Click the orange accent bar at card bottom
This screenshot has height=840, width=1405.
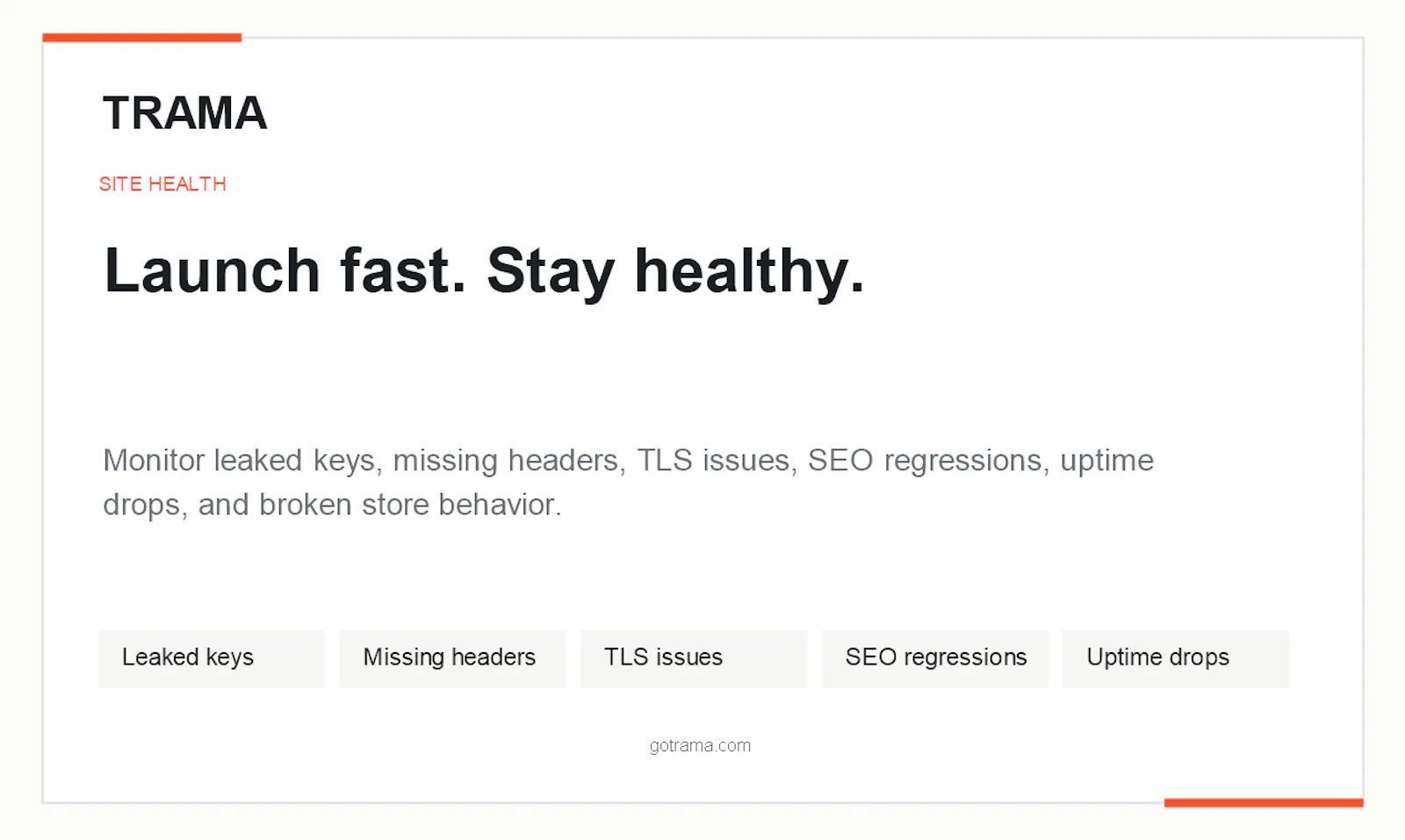point(1264,802)
